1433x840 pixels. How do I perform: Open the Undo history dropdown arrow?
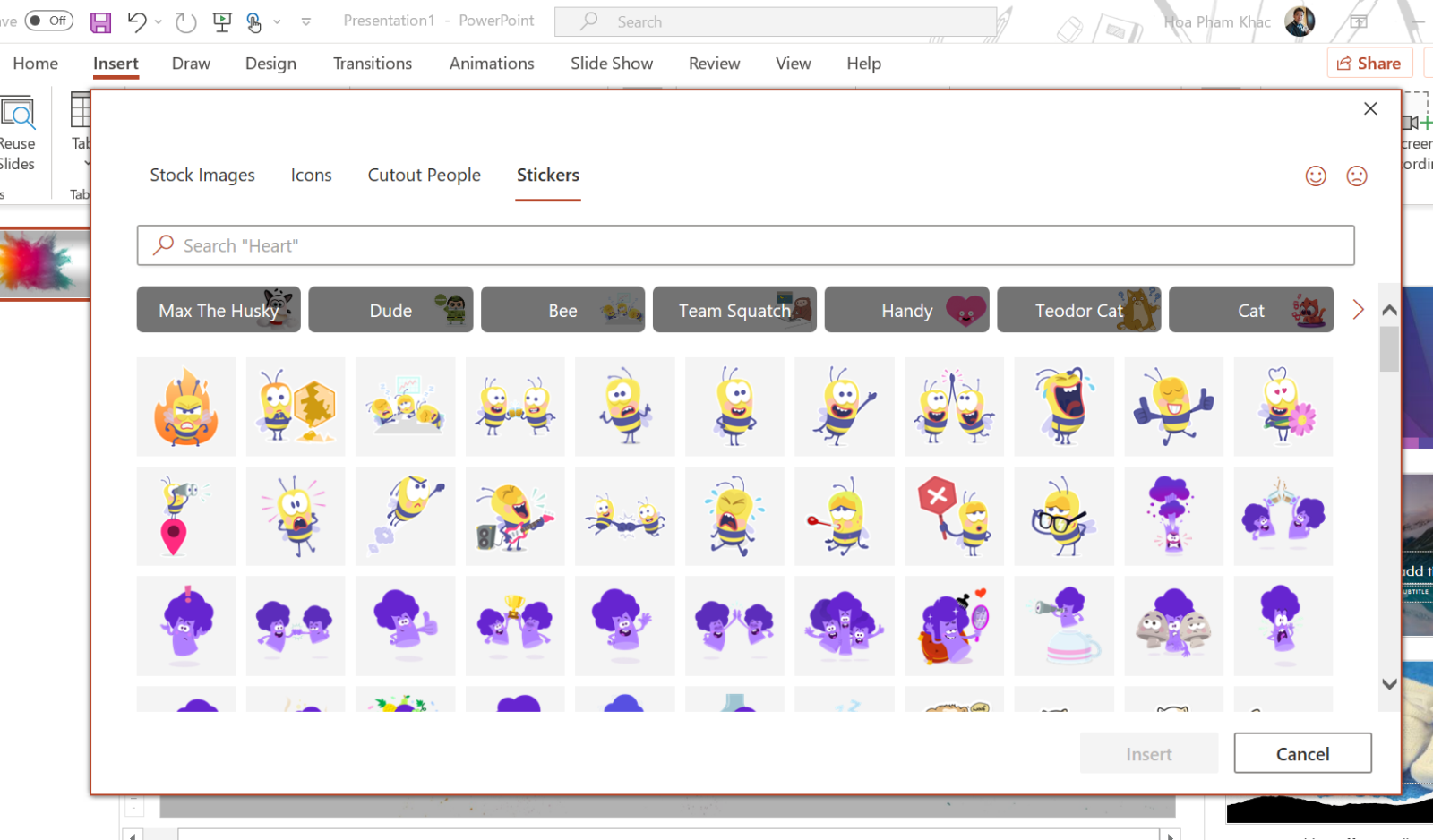[159, 21]
